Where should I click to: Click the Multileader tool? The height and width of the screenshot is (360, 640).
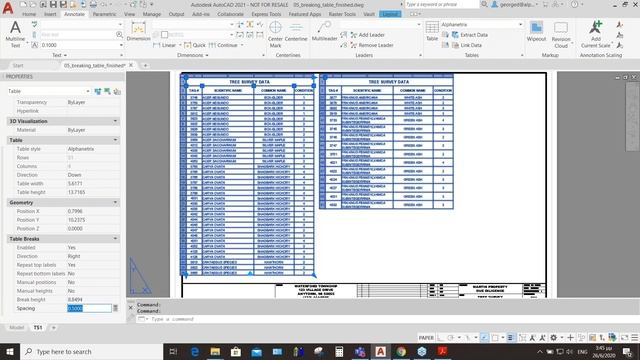pos(324,31)
